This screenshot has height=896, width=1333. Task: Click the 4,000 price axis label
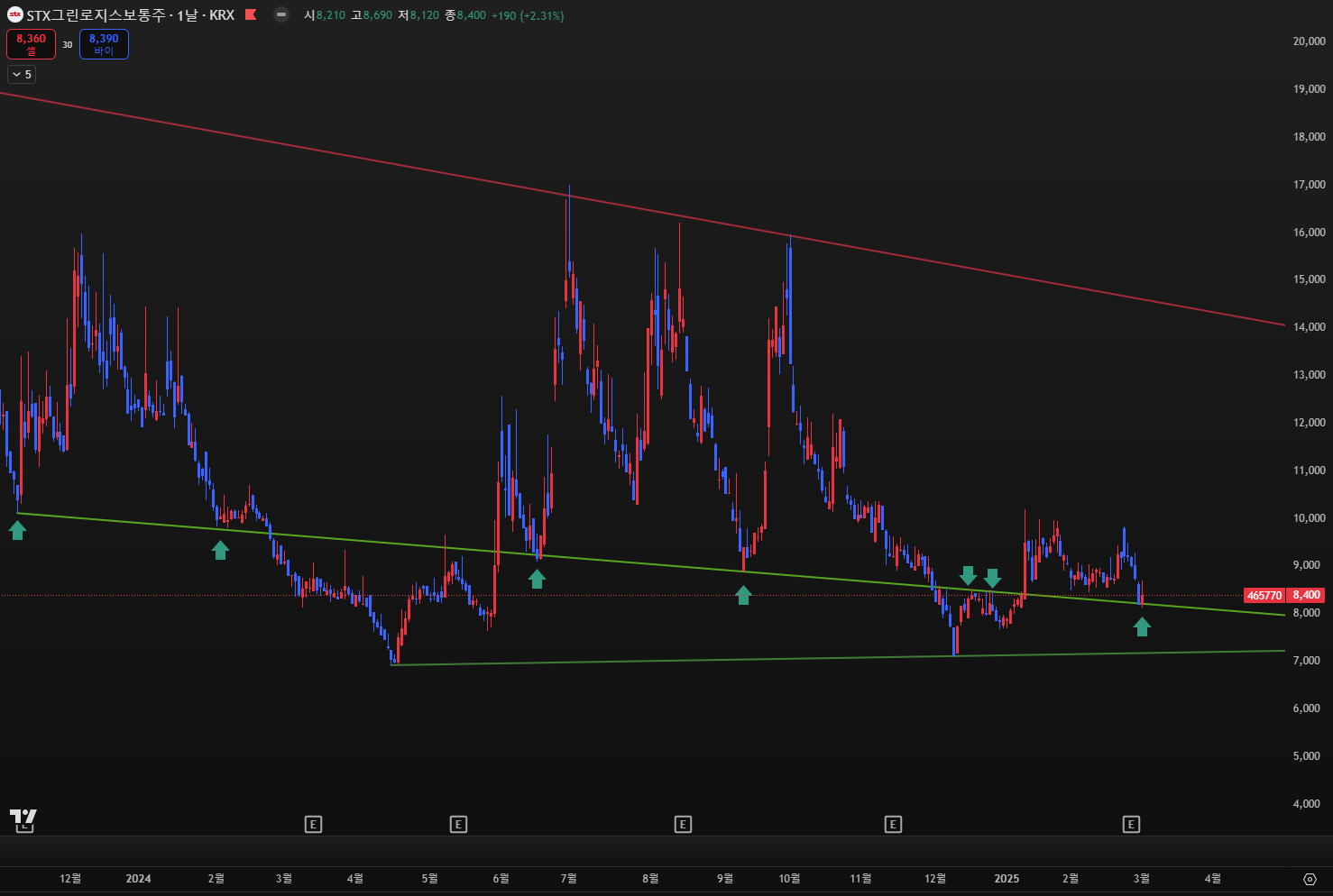pos(1309,804)
